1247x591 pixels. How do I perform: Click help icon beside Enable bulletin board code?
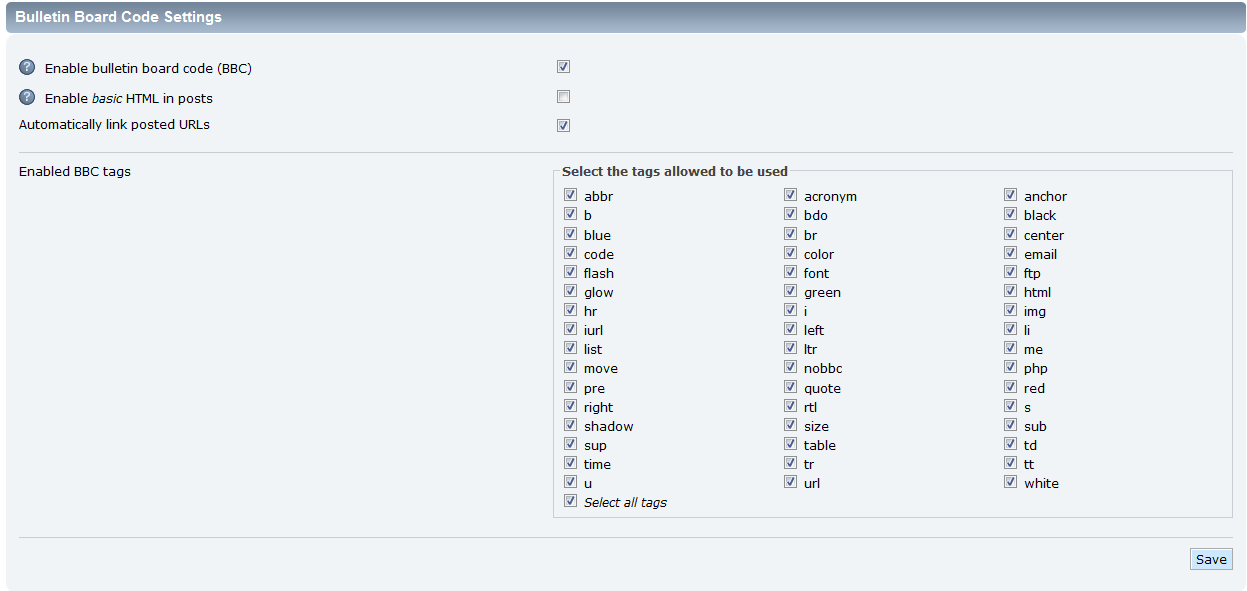point(27,68)
